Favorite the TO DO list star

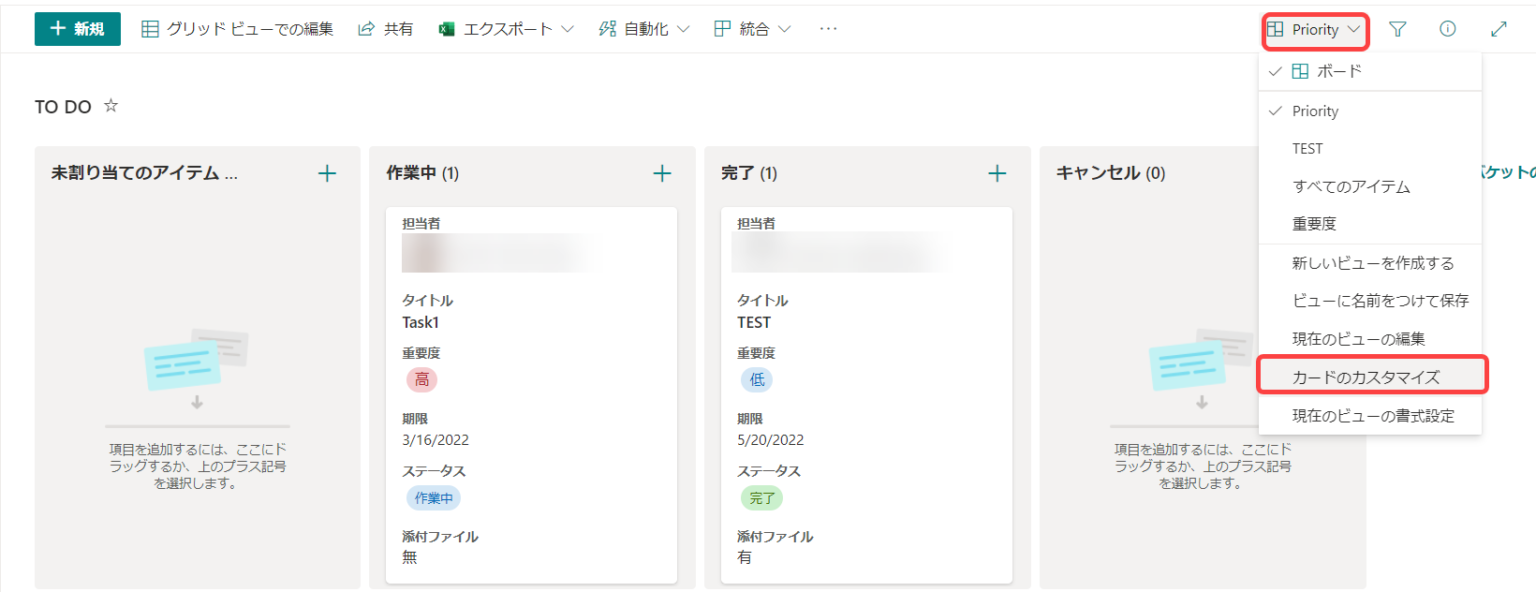(x=111, y=106)
